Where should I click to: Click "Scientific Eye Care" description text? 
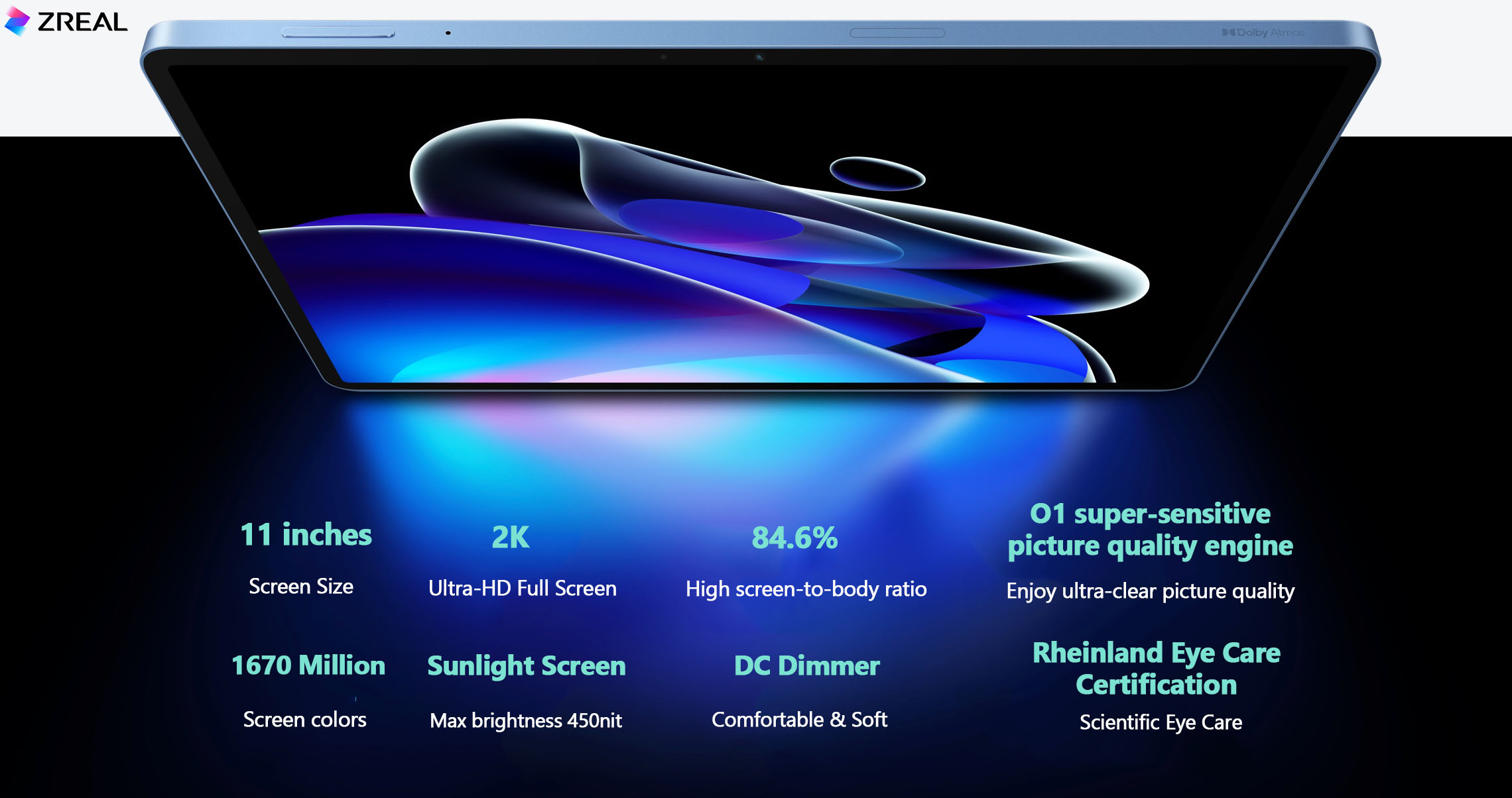coord(1161,722)
